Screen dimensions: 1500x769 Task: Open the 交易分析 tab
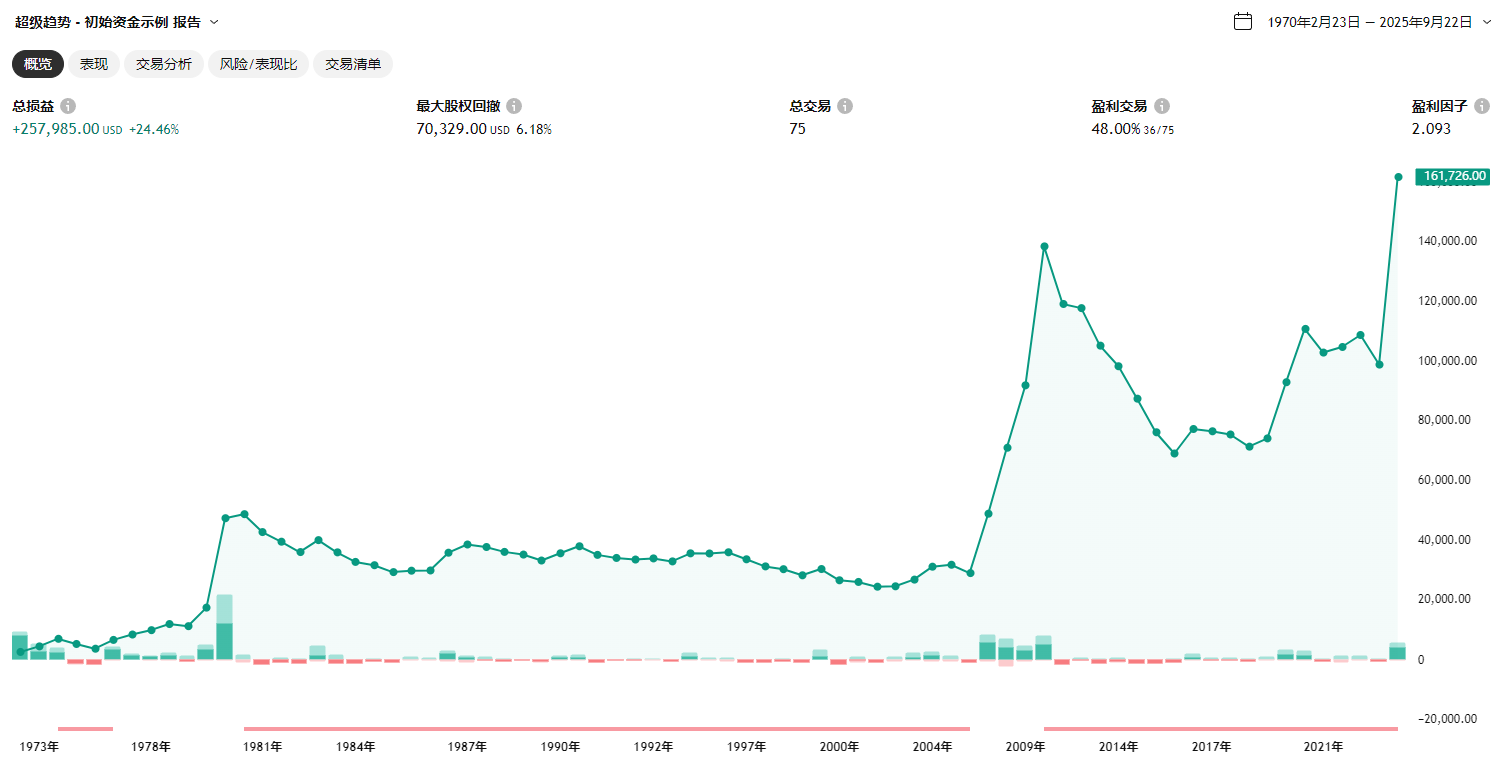point(164,64)
